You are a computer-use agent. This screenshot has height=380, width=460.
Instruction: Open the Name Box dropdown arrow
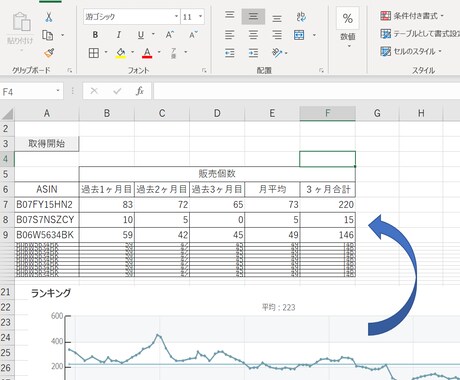tap(58, 91)
